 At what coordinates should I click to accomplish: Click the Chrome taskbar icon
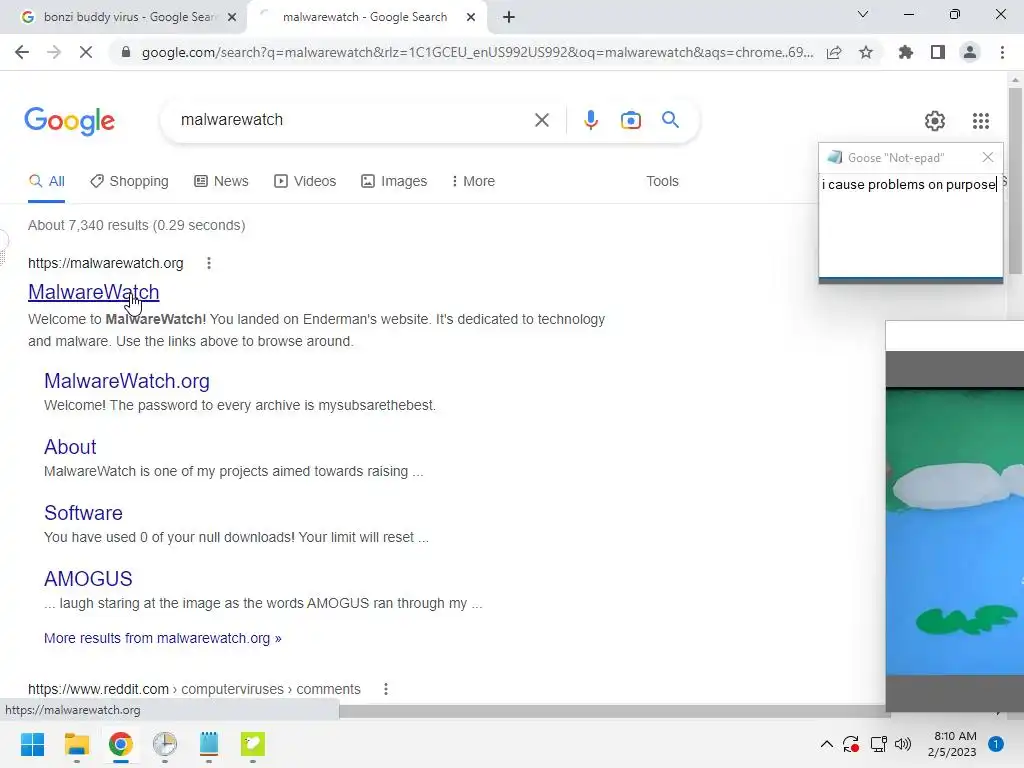(x=121, y=744)
